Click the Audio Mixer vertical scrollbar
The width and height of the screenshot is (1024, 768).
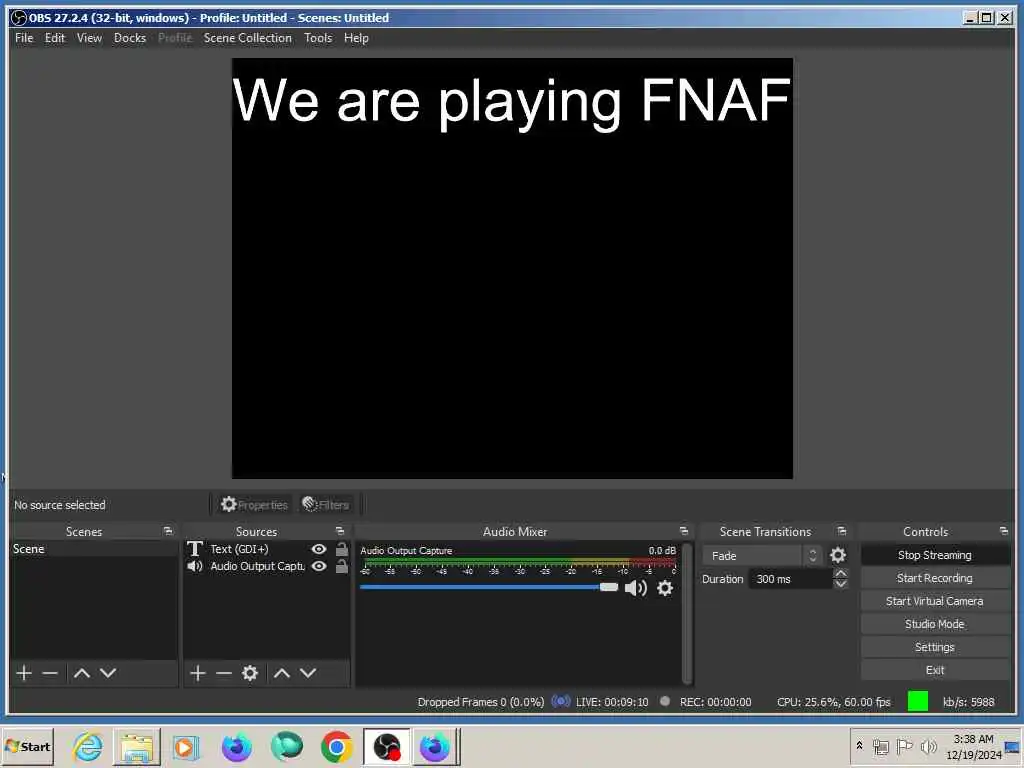tap(686, 612)
